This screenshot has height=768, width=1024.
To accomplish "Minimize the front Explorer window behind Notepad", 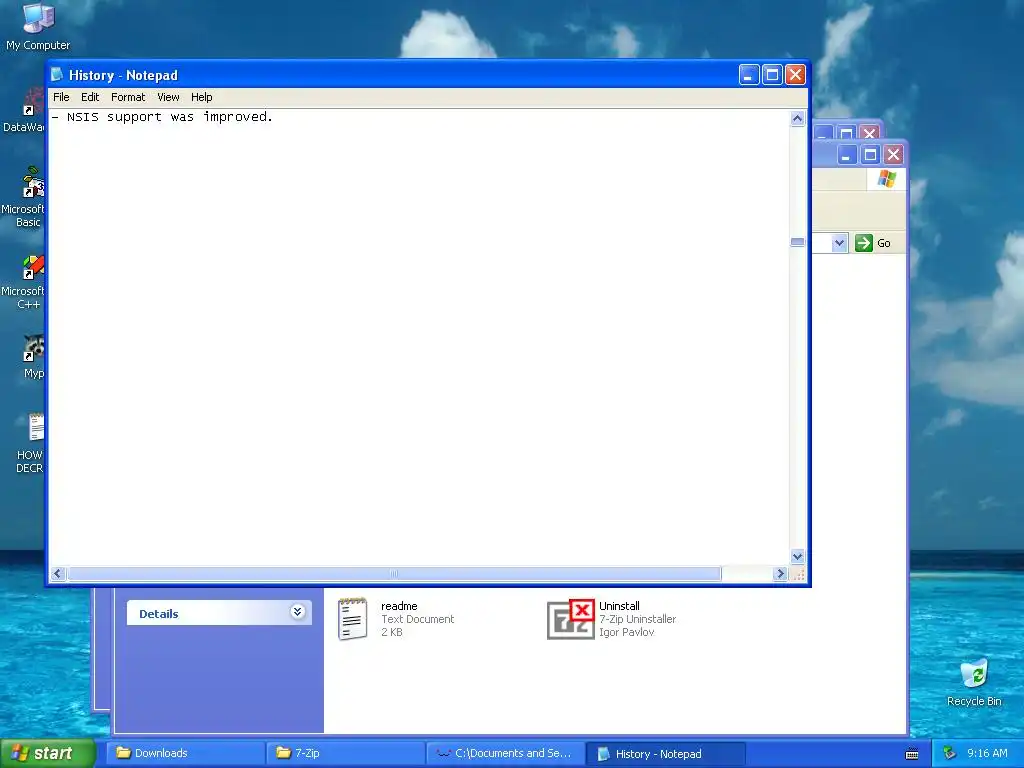I will (847, 155).
